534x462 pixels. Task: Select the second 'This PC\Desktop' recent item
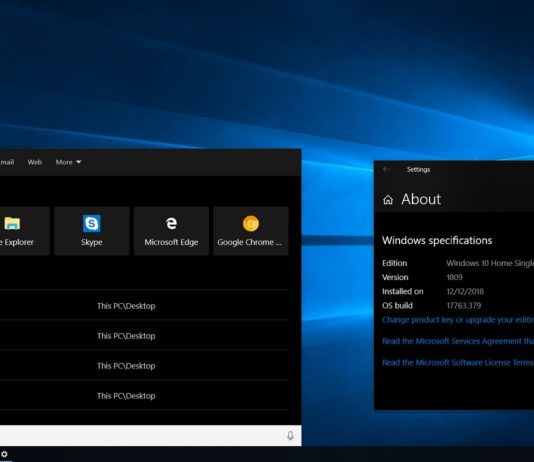[144, 336]
